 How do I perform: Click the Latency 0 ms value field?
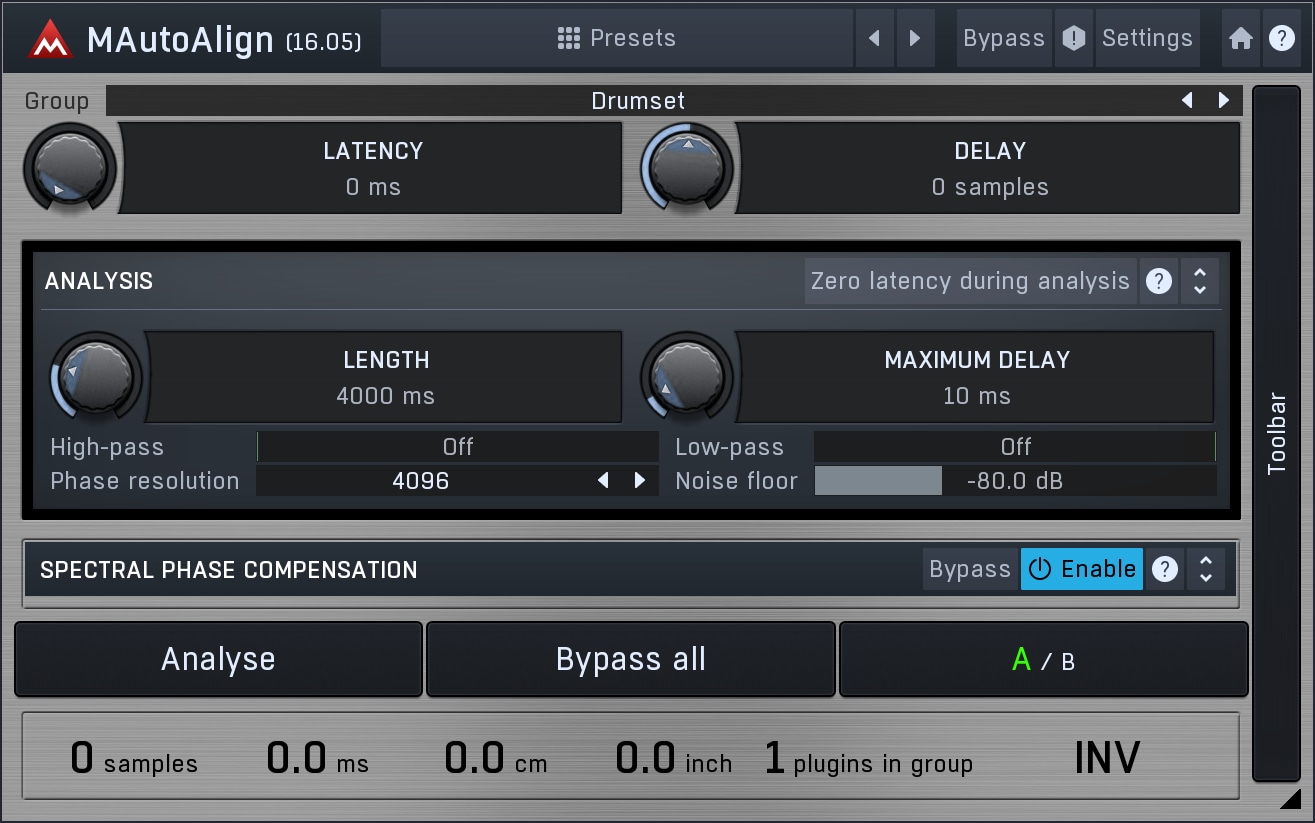pyautogui.click(x=373, y=168)
